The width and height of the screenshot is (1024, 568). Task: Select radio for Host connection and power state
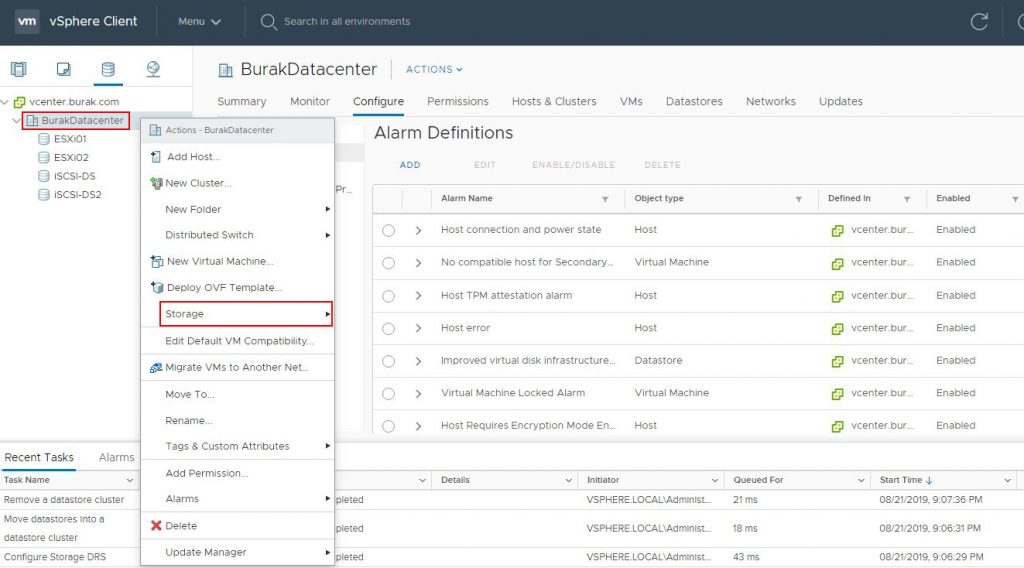click(389, 230)
